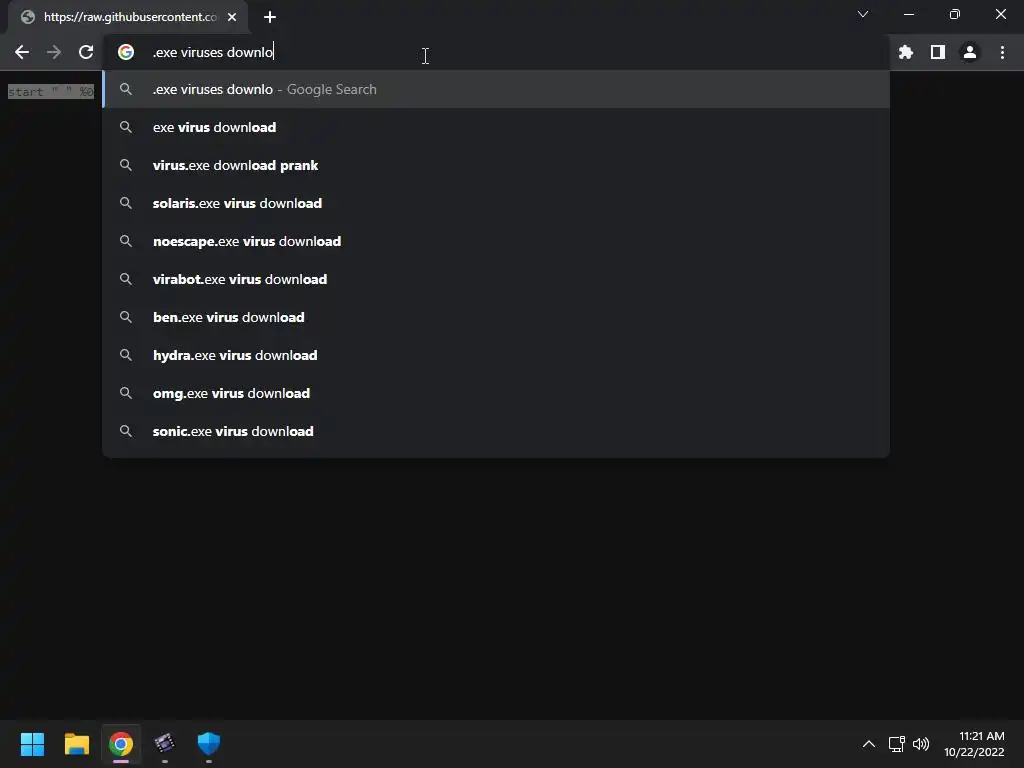Click search icon beside 'sonic.exe virus download'
The image size is (1024, 768).
click(126, 431)
